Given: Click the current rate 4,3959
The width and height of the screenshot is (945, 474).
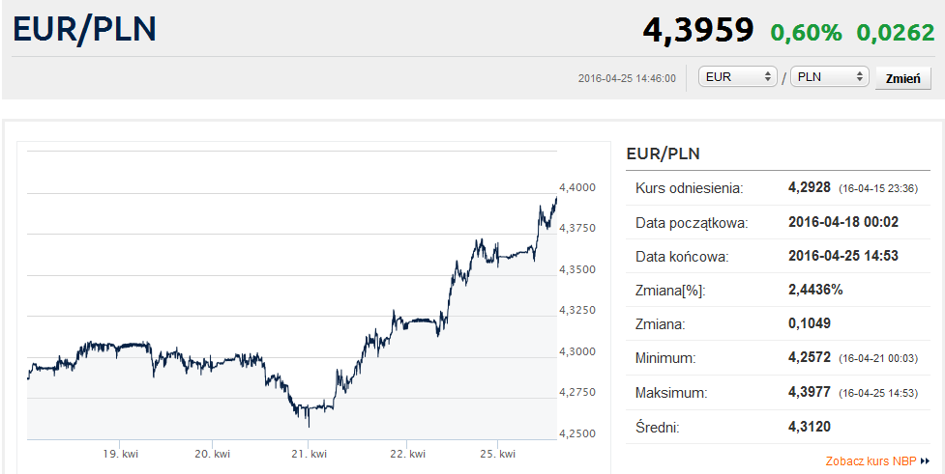Looking at the screenshot, I should 698,30.
